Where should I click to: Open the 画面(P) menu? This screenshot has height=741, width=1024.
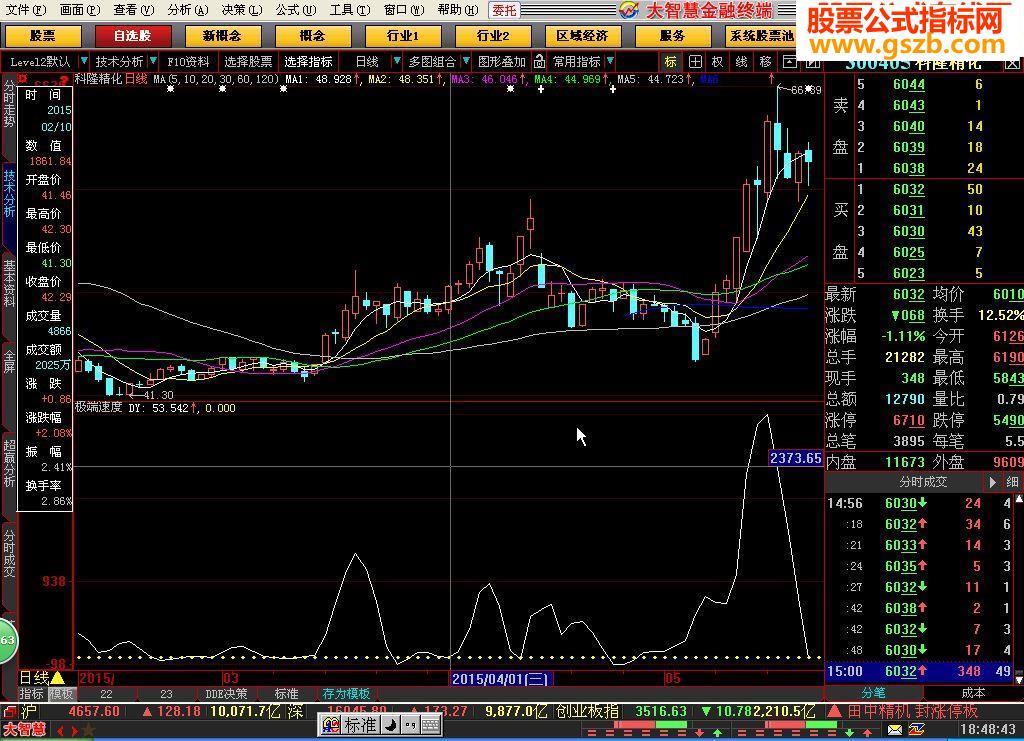click(x=79, y=10)
